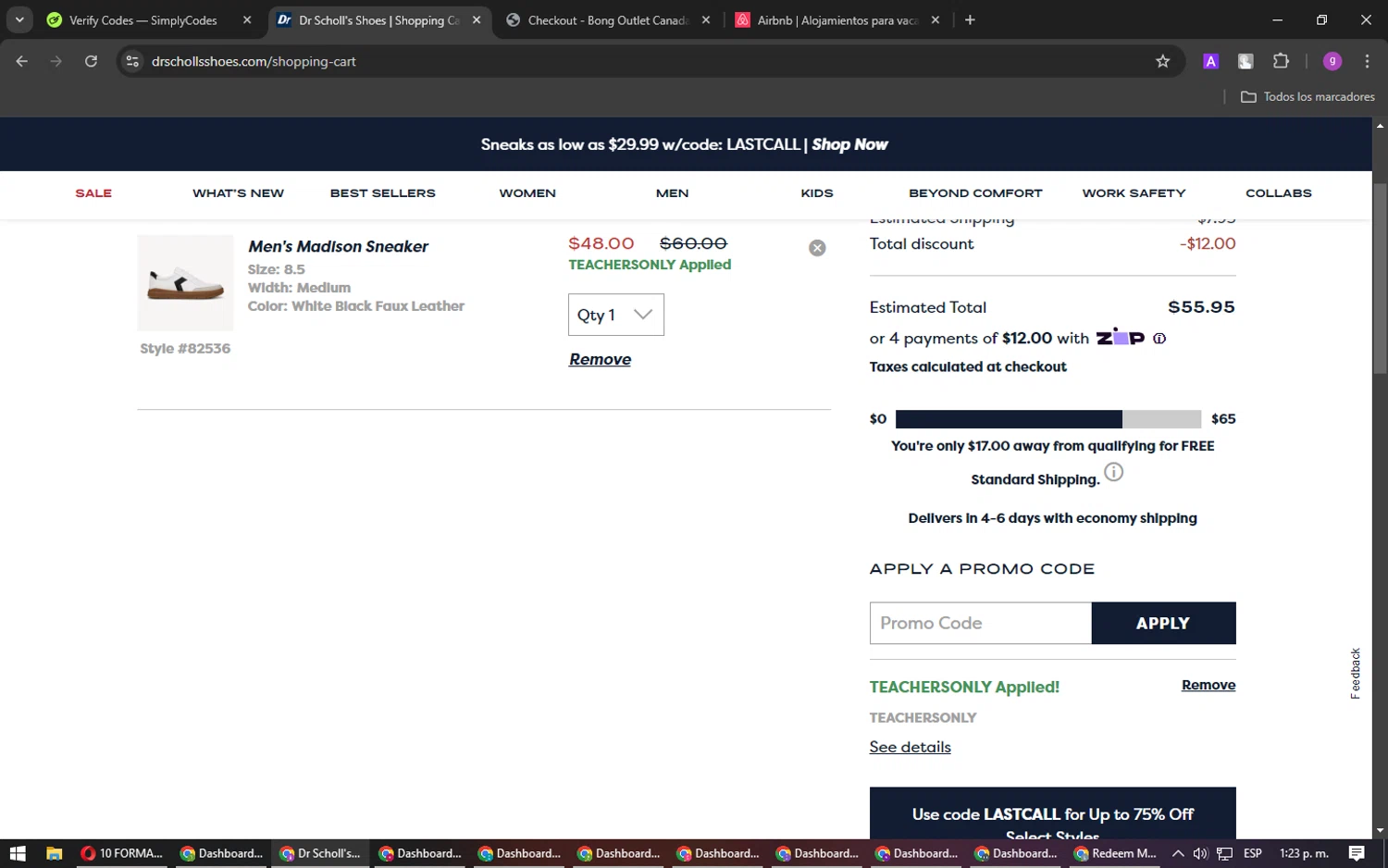The image size is (1388, 868).
Task: Bookmark this page with the star icon
Action: [x=1163, y=61]
